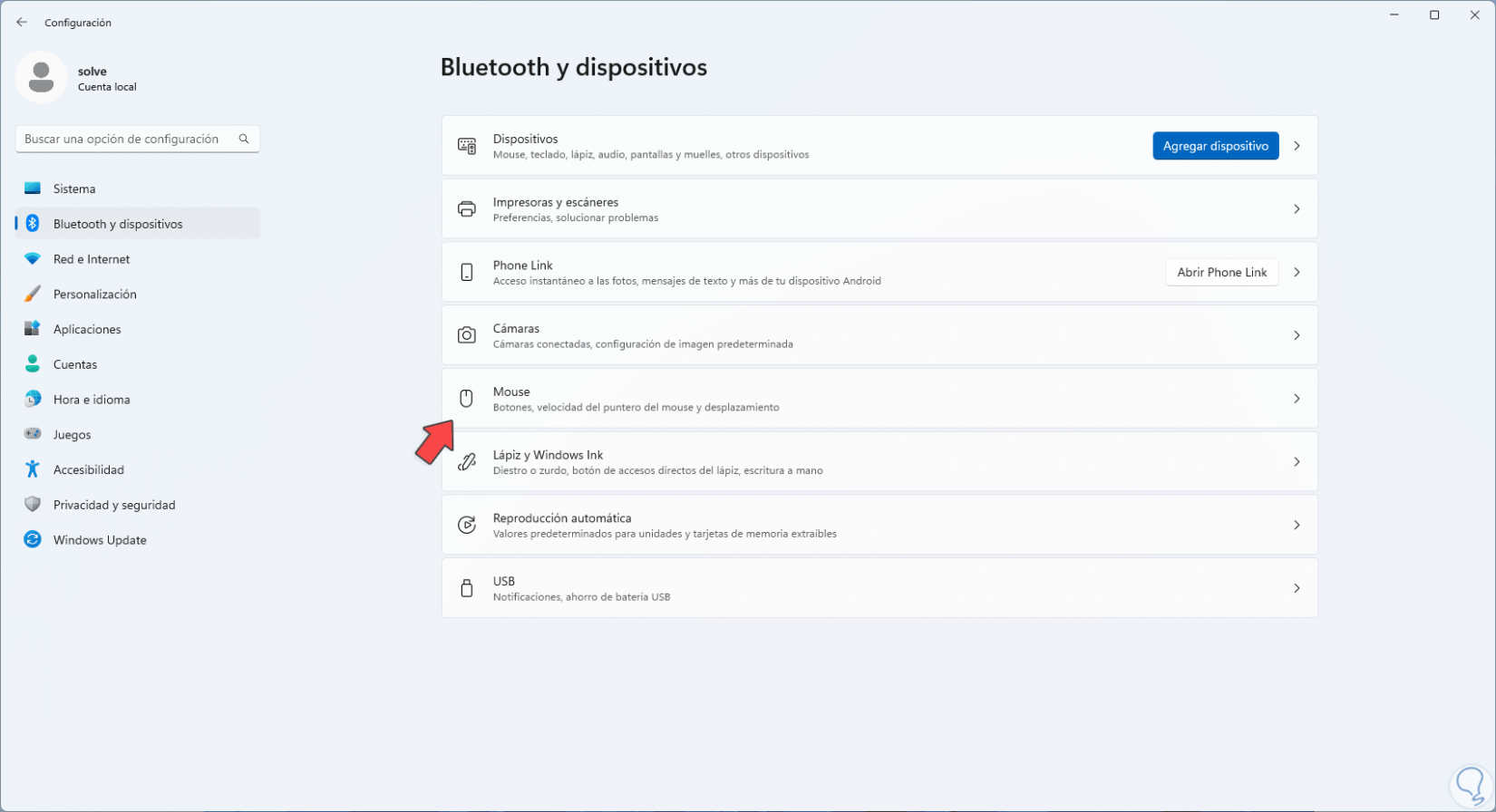Expand the Phone Link row chevron
This screenshot has width=1496, height=812.
pos(1297,272)
